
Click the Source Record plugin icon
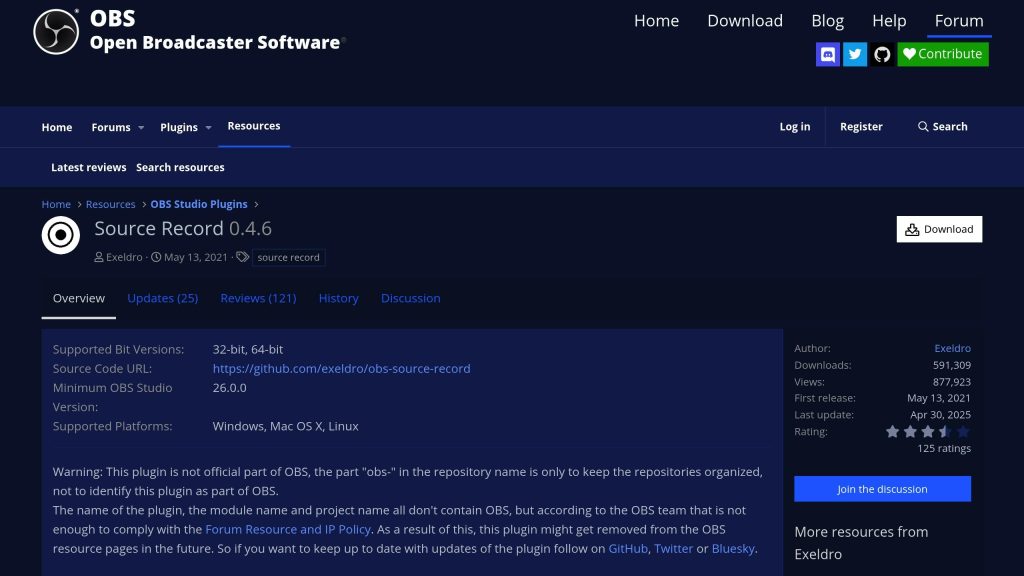(x=60, y=235)
